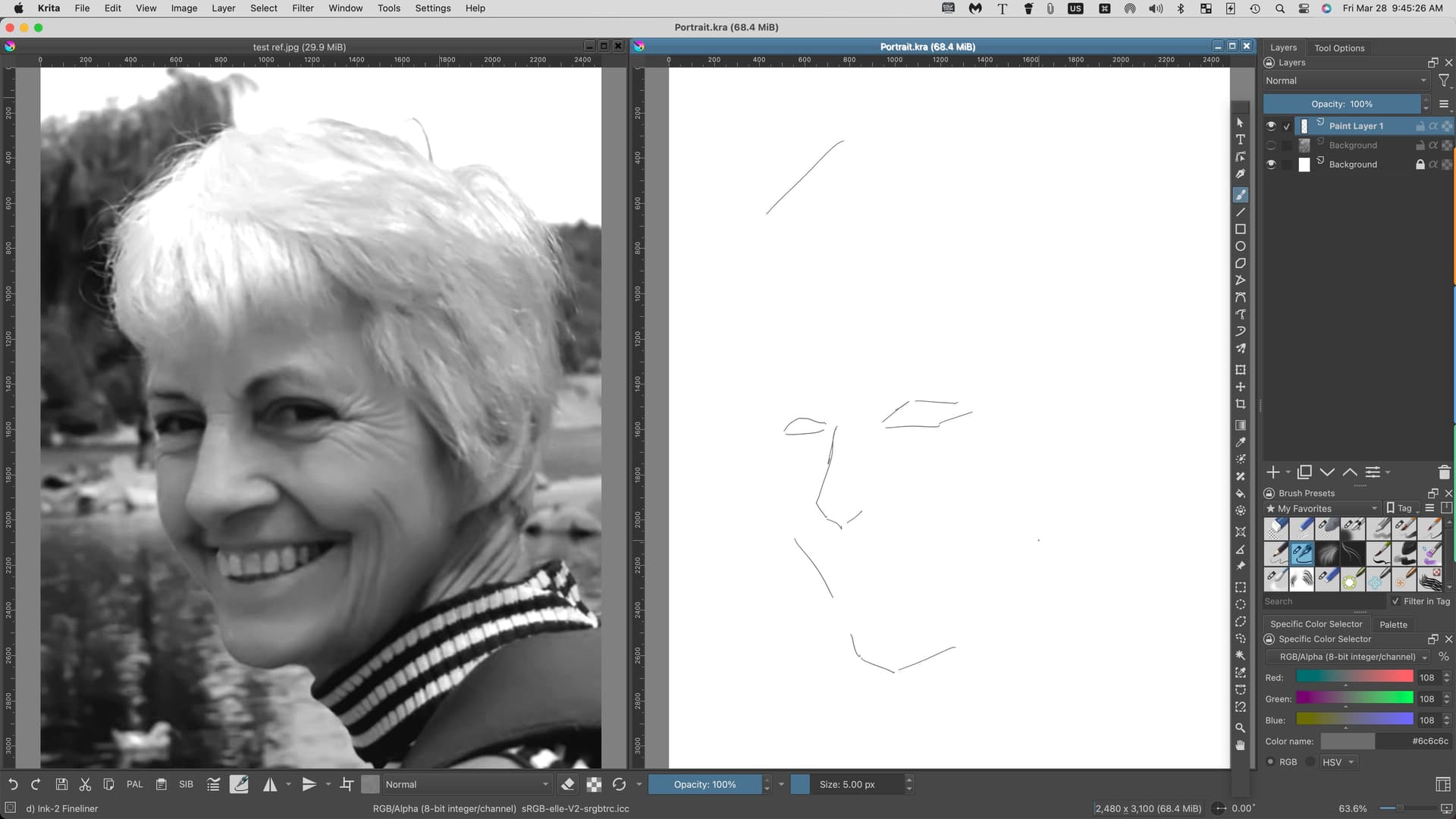Screen dimensions: 1456x819
Task: Activate the Pan hand tool
Action: [1240, 745]
